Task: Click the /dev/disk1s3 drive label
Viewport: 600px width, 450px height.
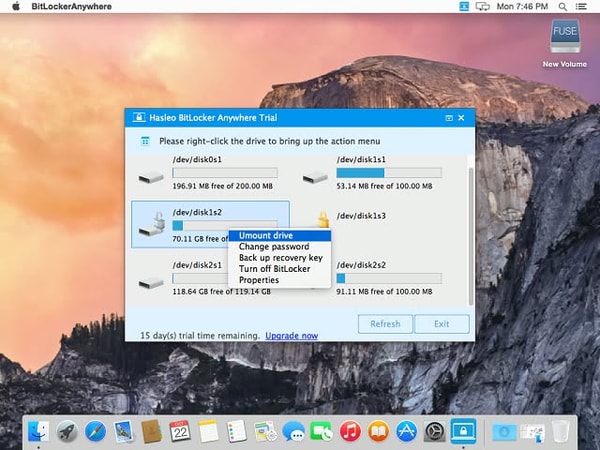Action: (x=361, y=216)
